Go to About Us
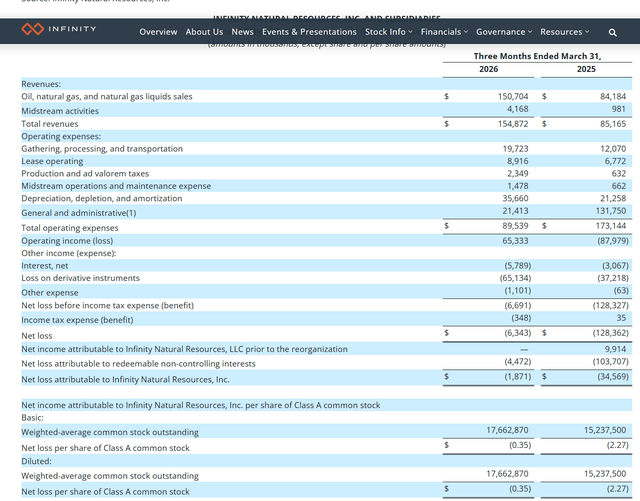Screen dimensions: 640x501 coord(204,32)
